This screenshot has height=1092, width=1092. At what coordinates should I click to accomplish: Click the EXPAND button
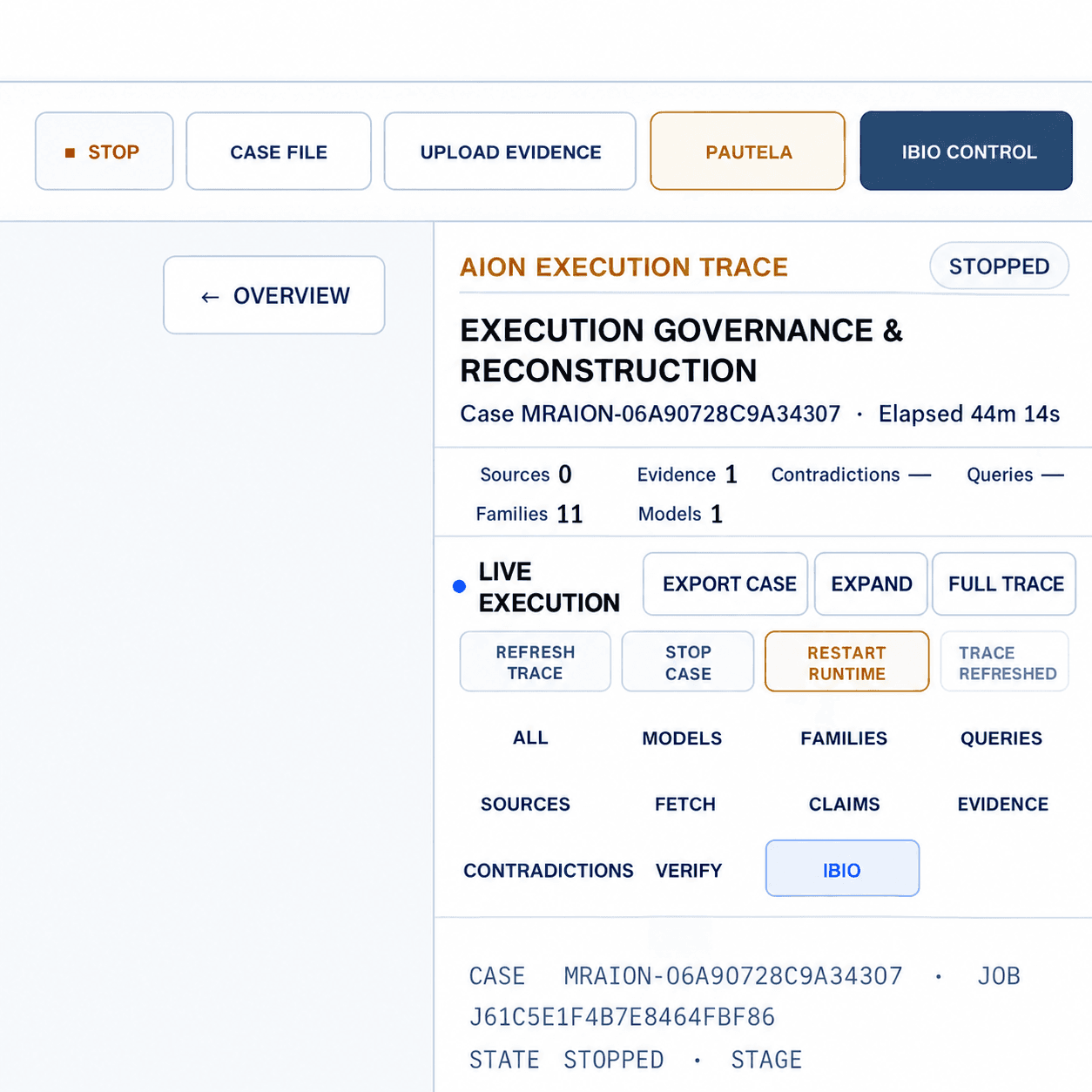(871, 583)
